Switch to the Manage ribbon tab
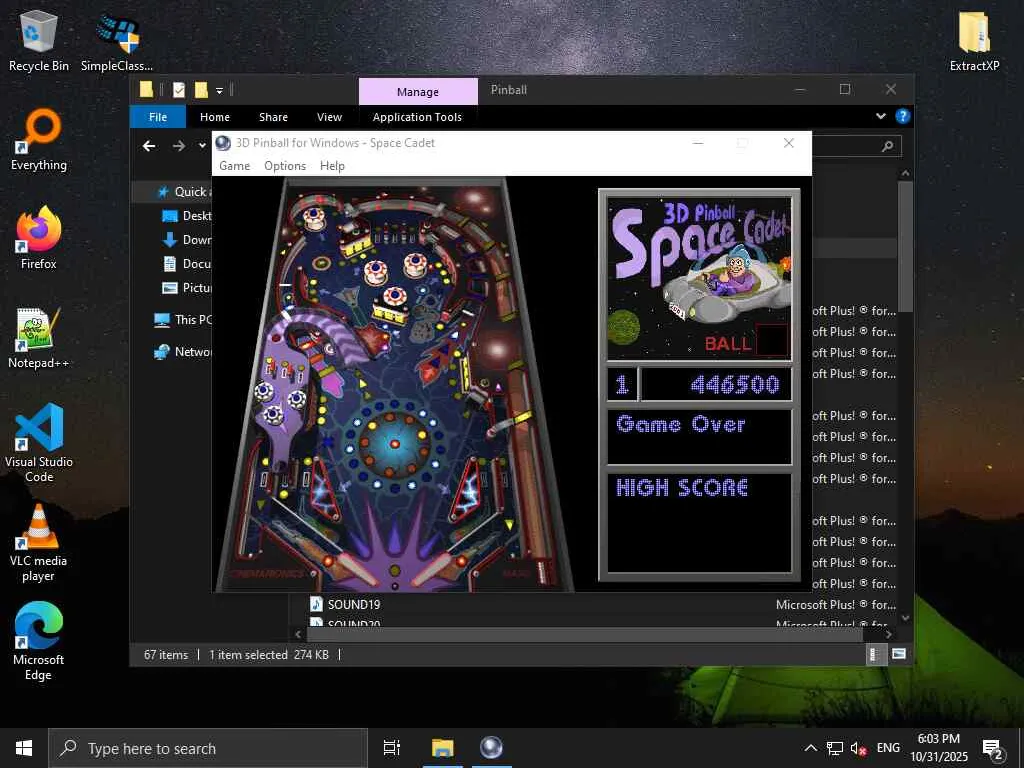Viewport: 1024px width, 768px height. [x=418, y=91]
